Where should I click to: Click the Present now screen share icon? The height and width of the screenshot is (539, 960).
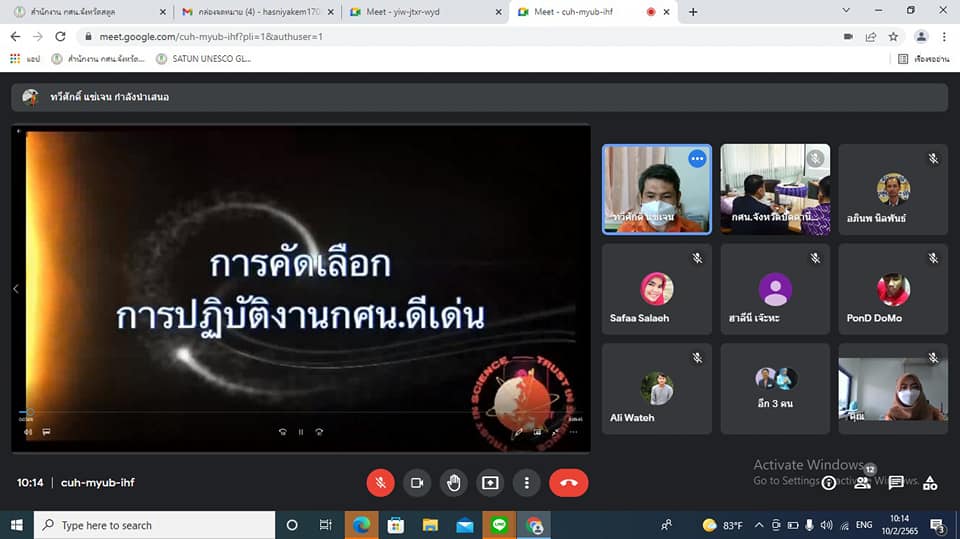(490, 482)
